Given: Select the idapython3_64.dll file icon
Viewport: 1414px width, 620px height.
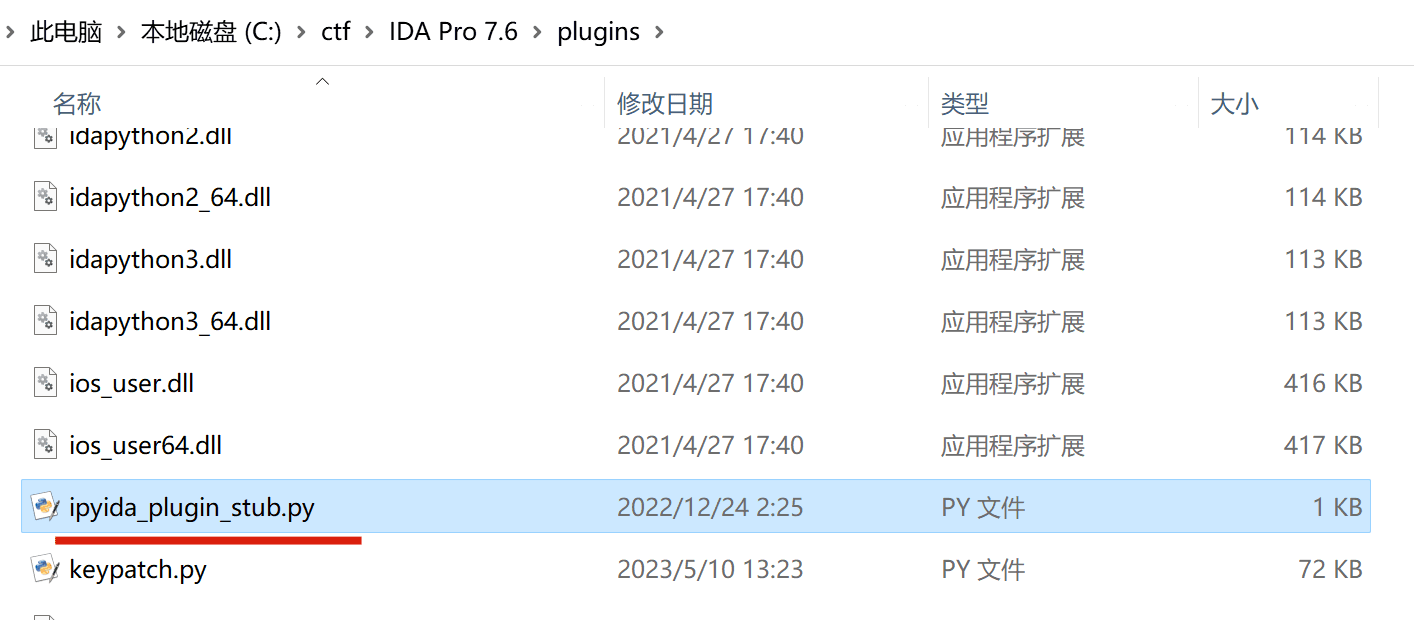Looking at the screenshot, I should pyautogui.click(x=45, y=321).
